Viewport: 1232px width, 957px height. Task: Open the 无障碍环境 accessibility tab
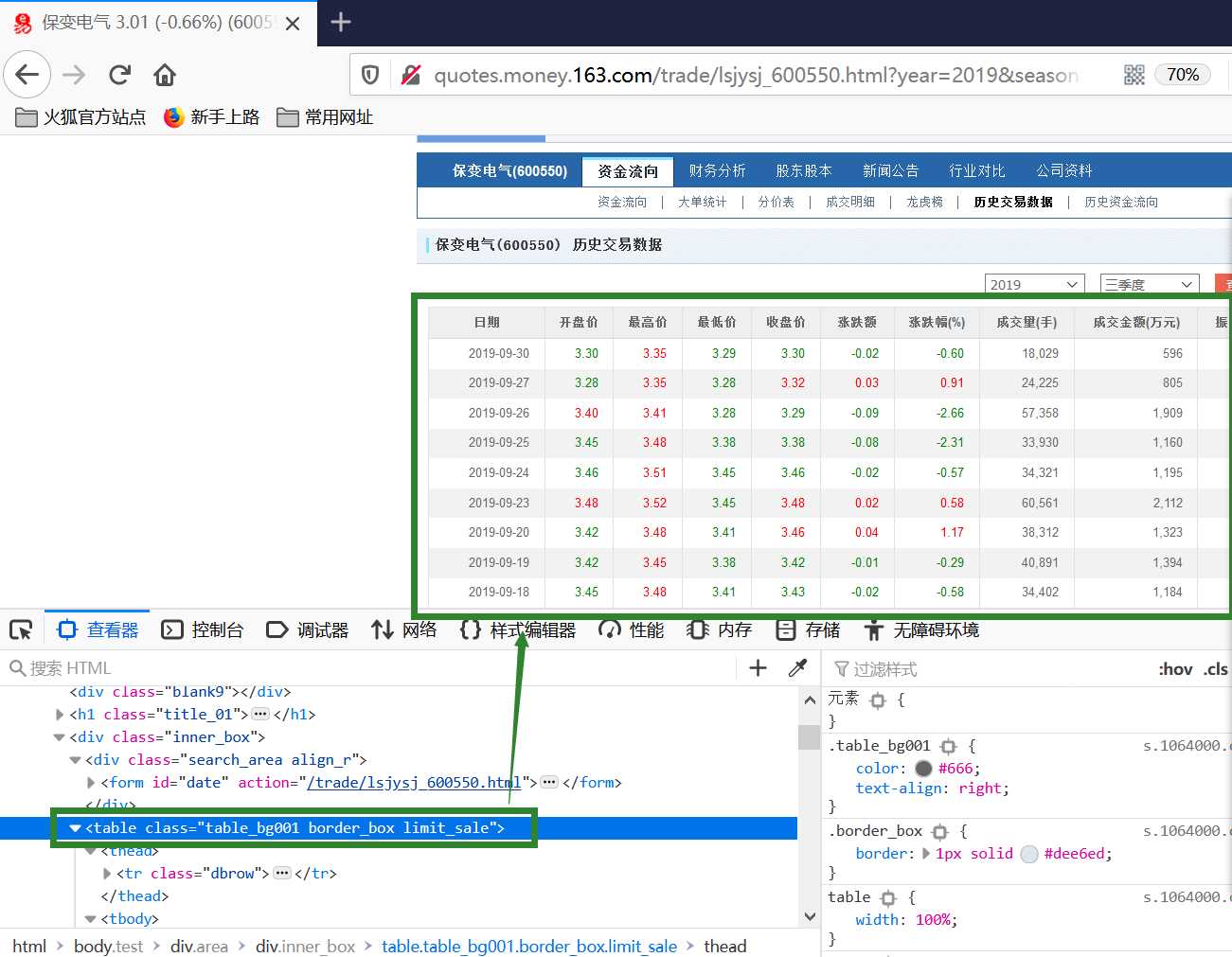921,629
